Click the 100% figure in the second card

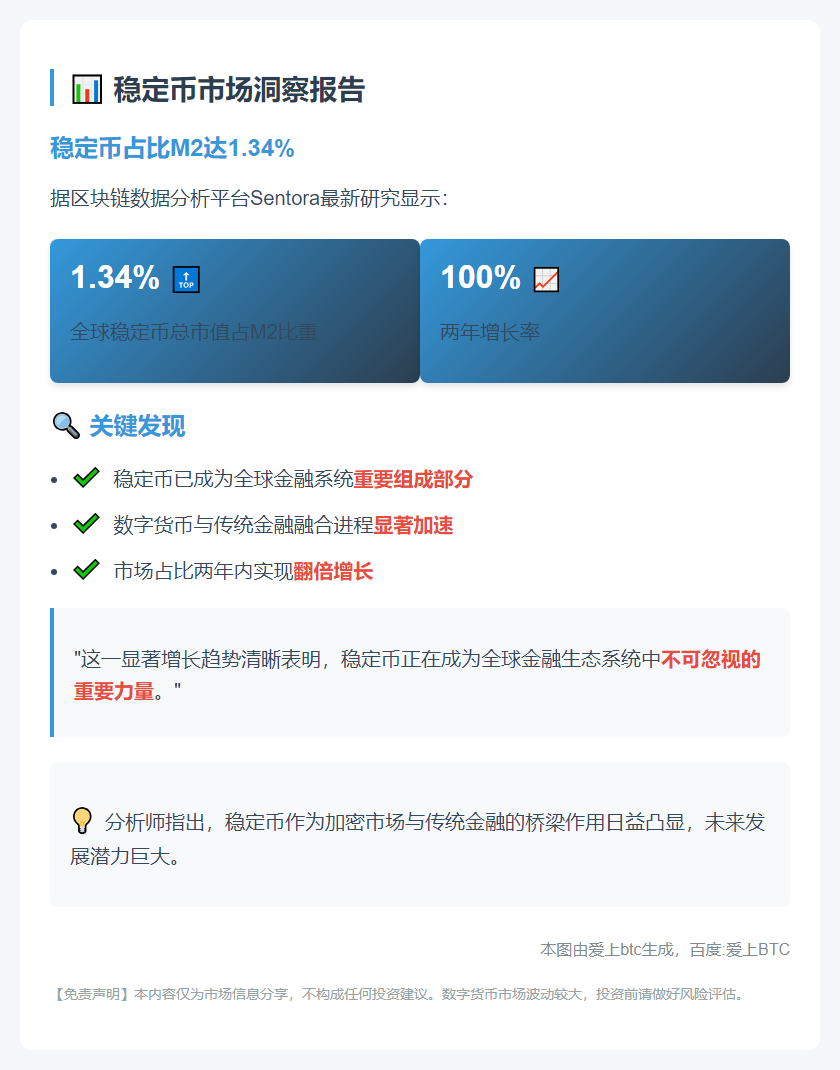pyautogui.click(x=480, y=278)
